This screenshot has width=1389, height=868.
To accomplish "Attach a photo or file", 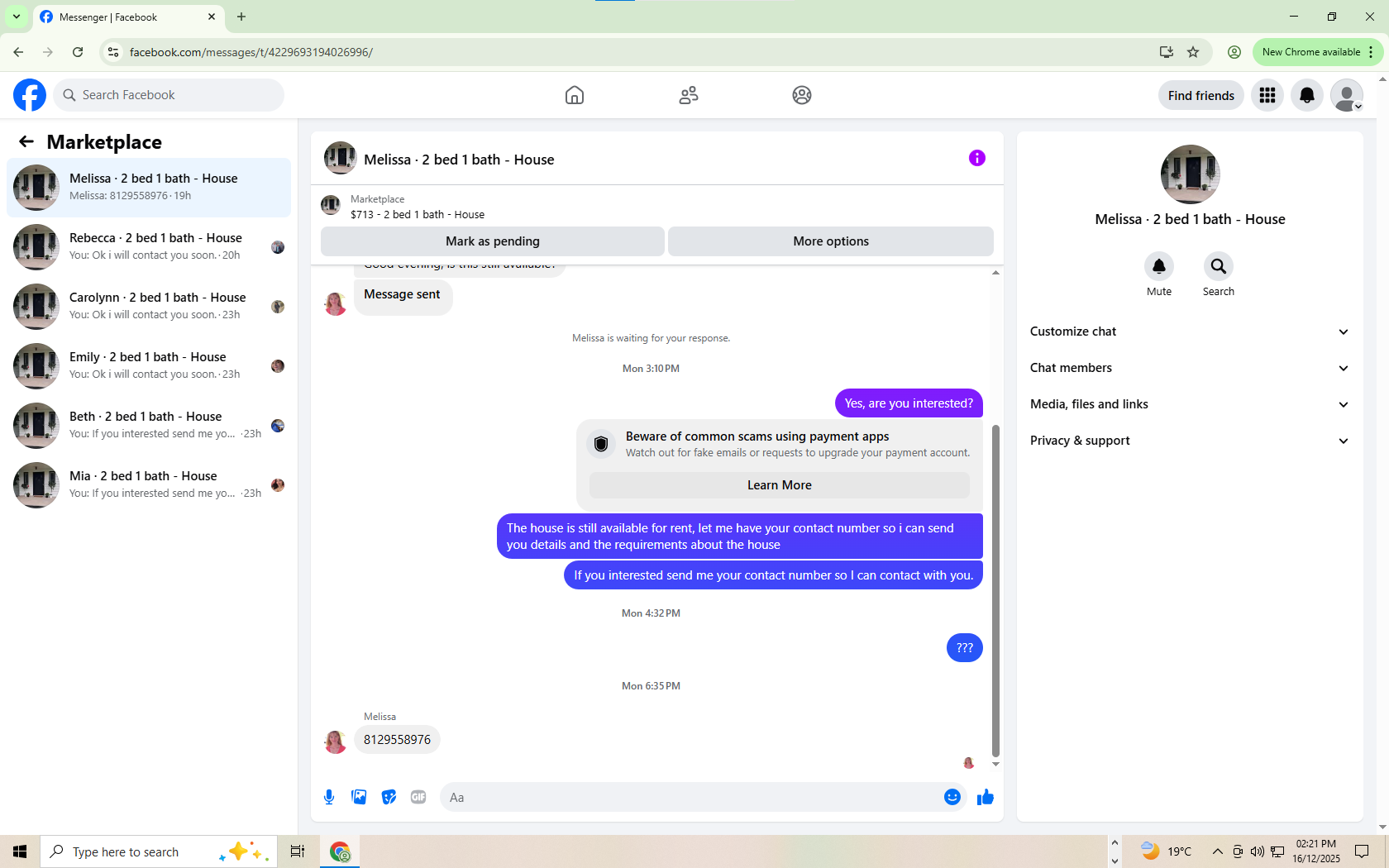I will (x=359, y=797).
